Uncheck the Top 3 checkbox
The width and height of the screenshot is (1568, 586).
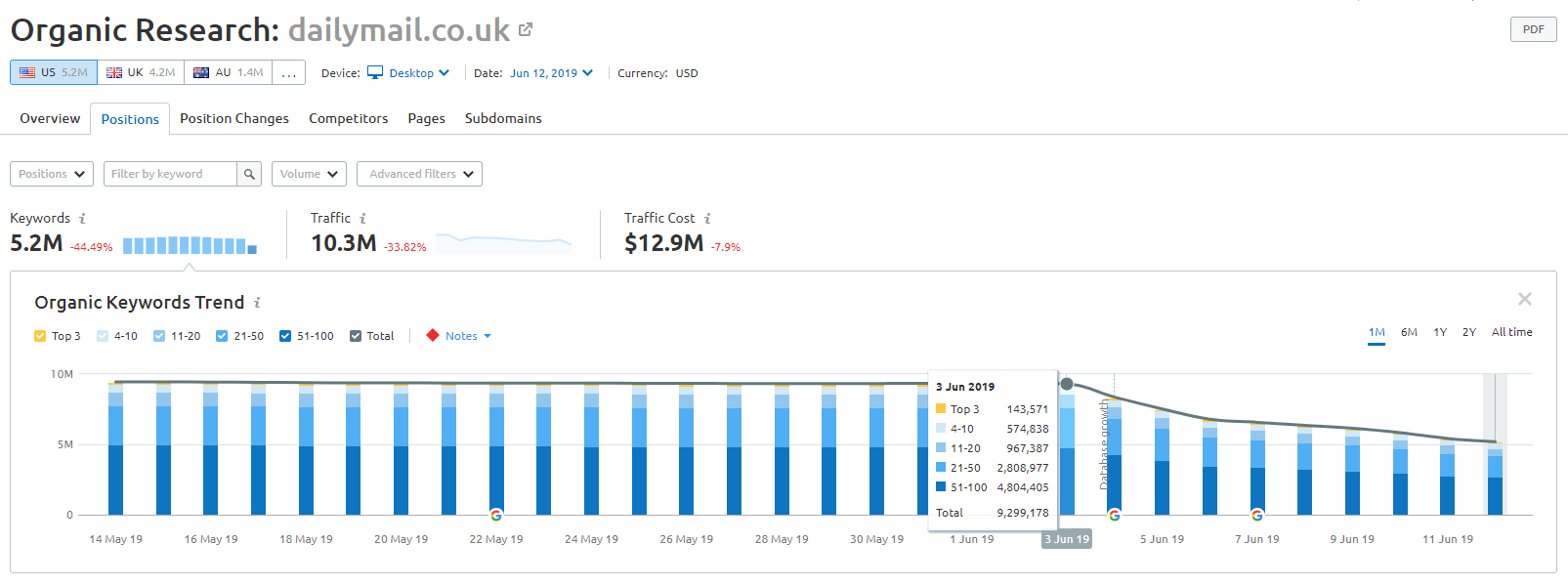[x=40, y=336]
